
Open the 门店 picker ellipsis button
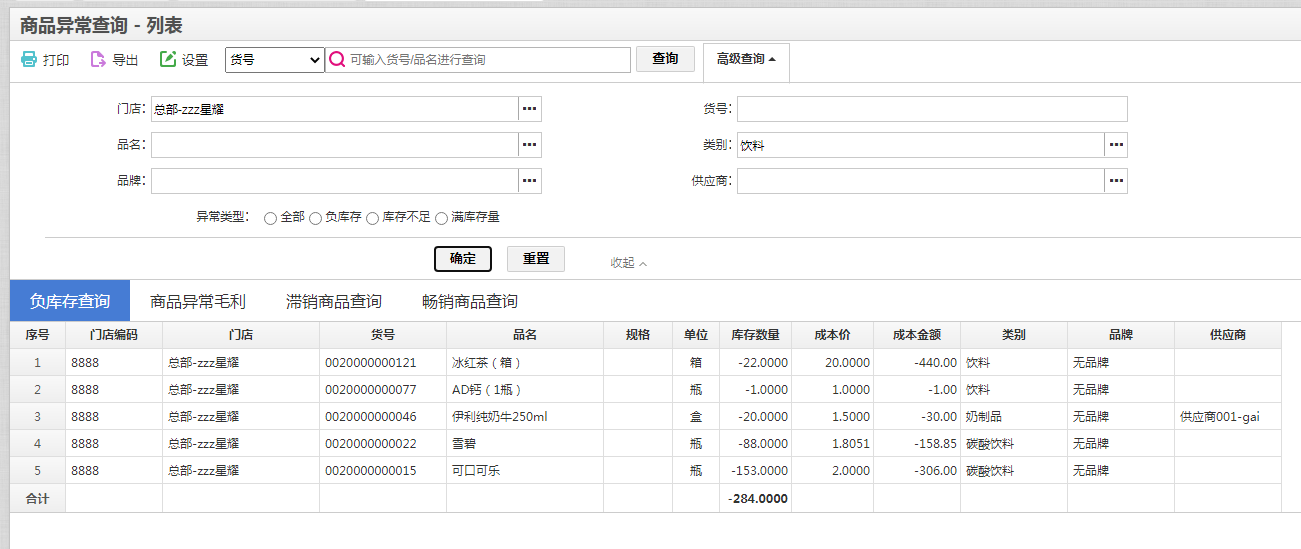pos(529,109)
